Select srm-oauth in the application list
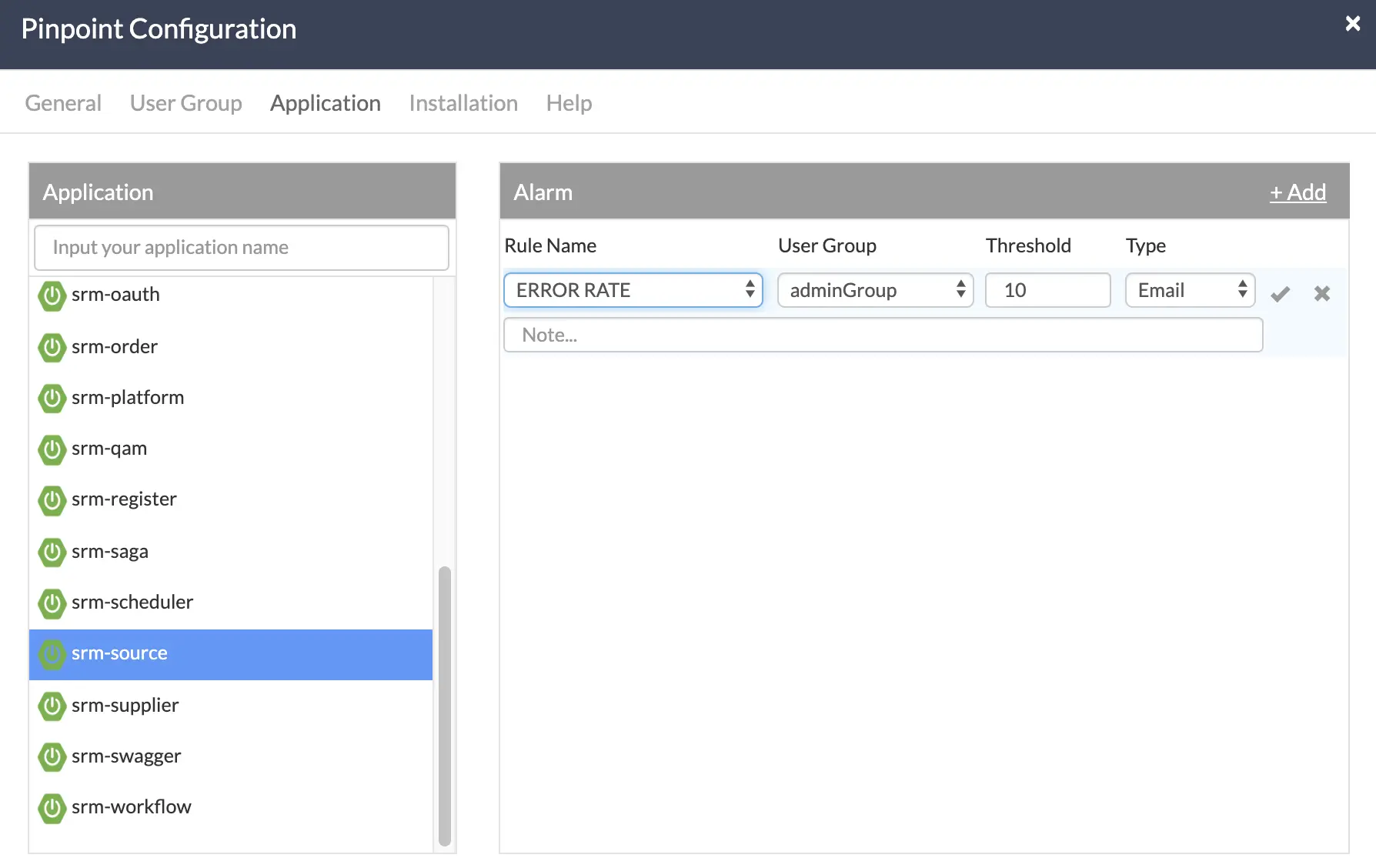1376x868 pixels. (x=231, y=295)
